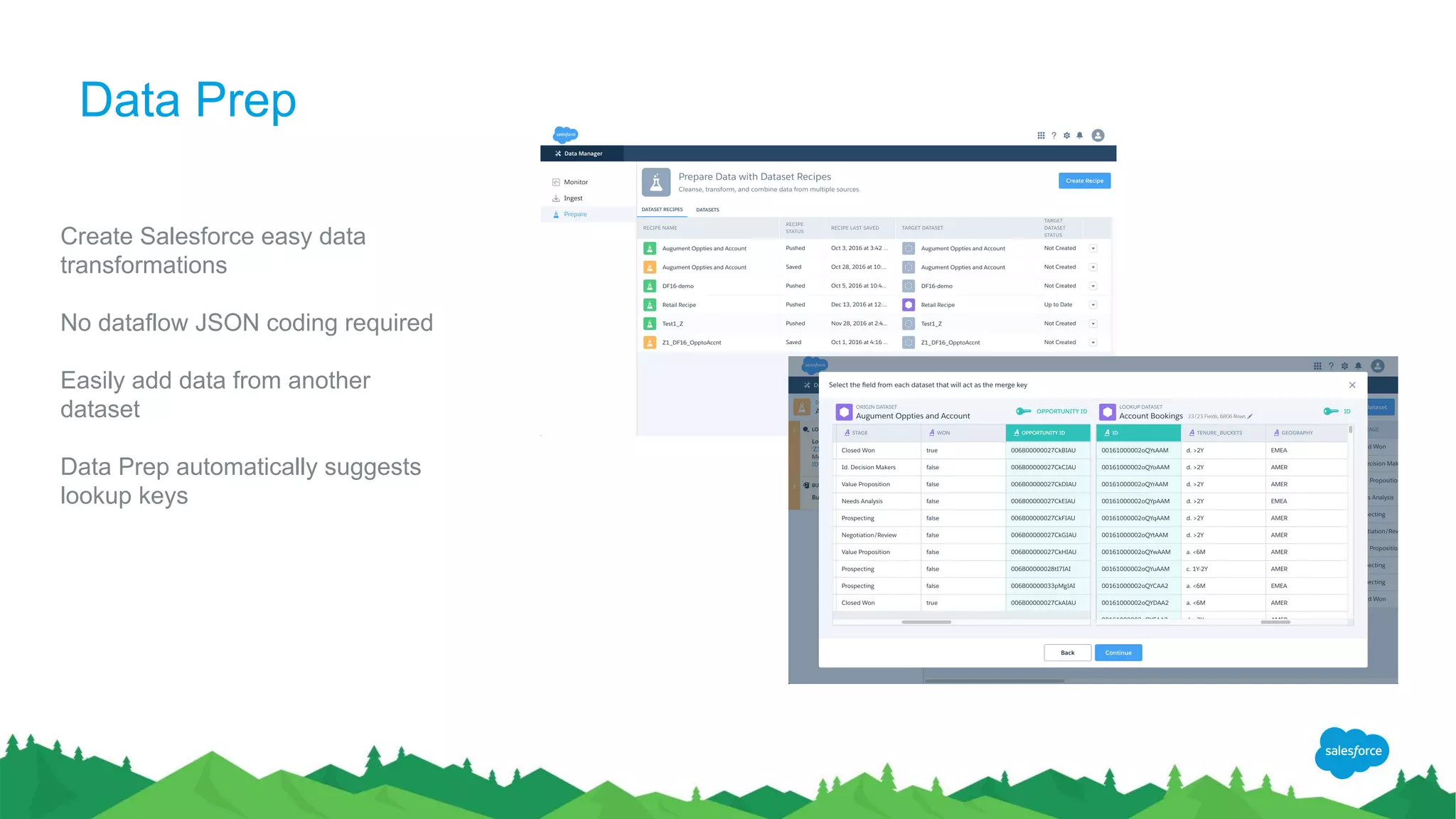Open Z1_DF16_OpptoAccnt target dataset name
The width and height of the screenshot is (1456, 819).
point(950,343)
